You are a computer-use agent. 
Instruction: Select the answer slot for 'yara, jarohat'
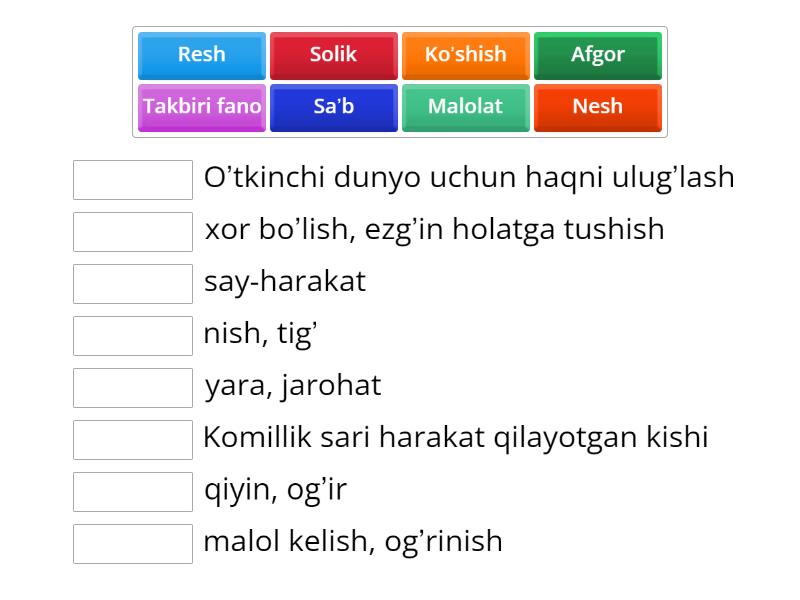(132, 387)
